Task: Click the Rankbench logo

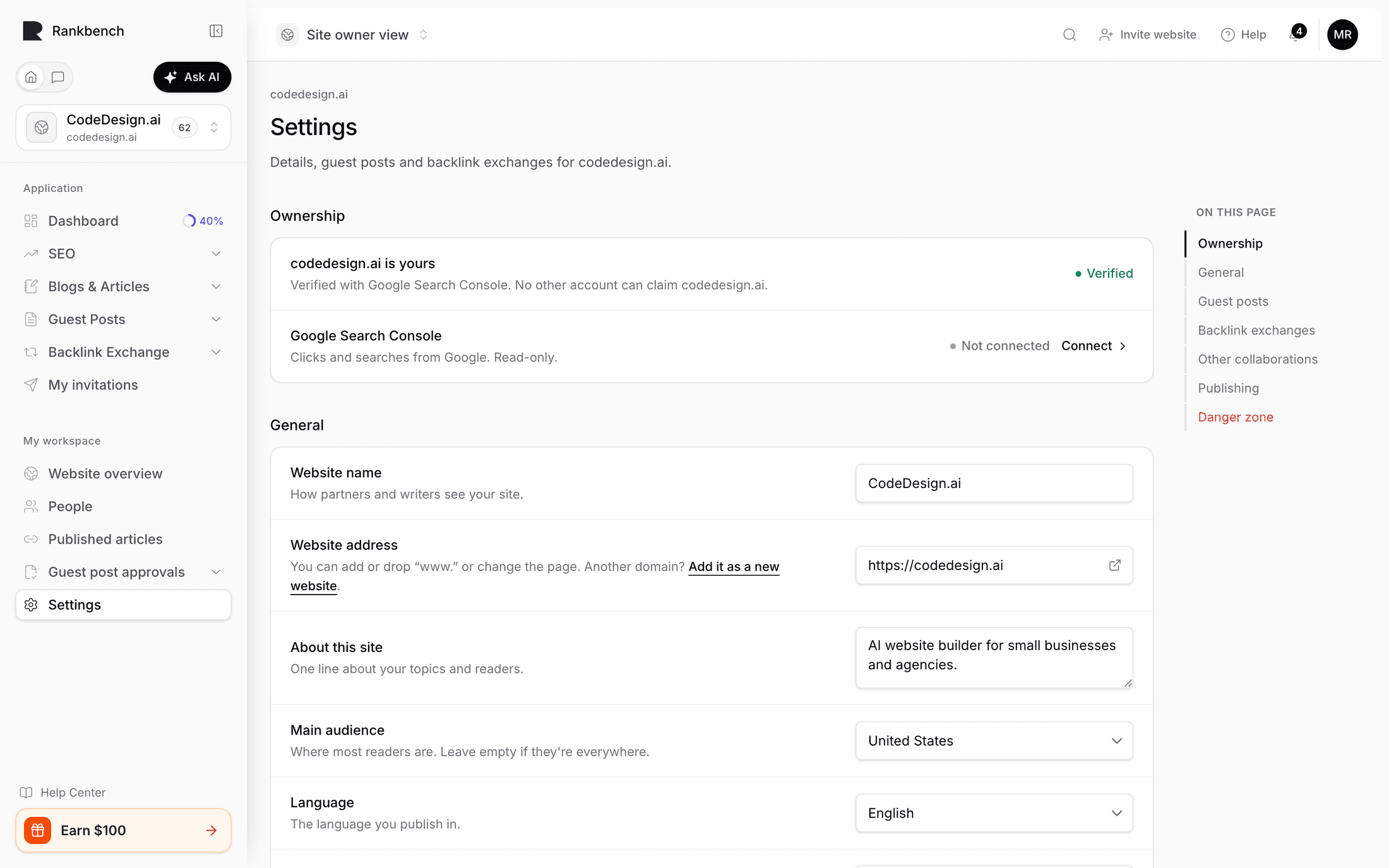Action: pos(33,31)
